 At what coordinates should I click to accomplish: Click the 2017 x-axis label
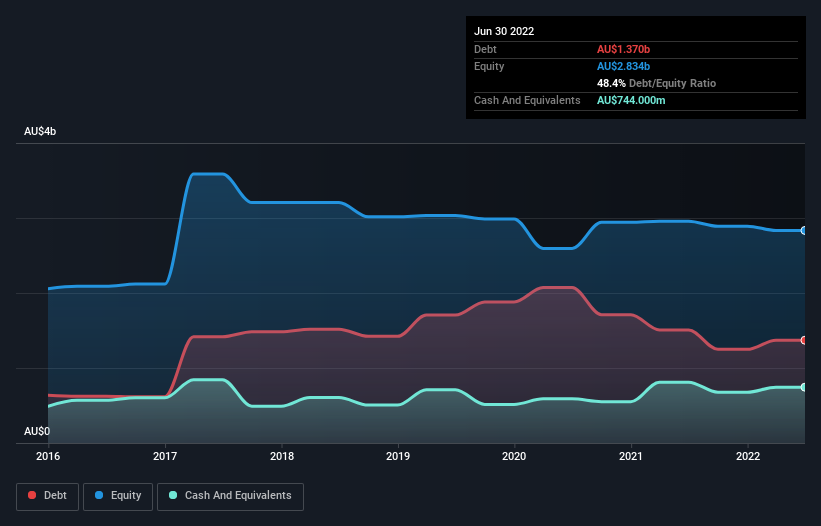click(165, 456)
